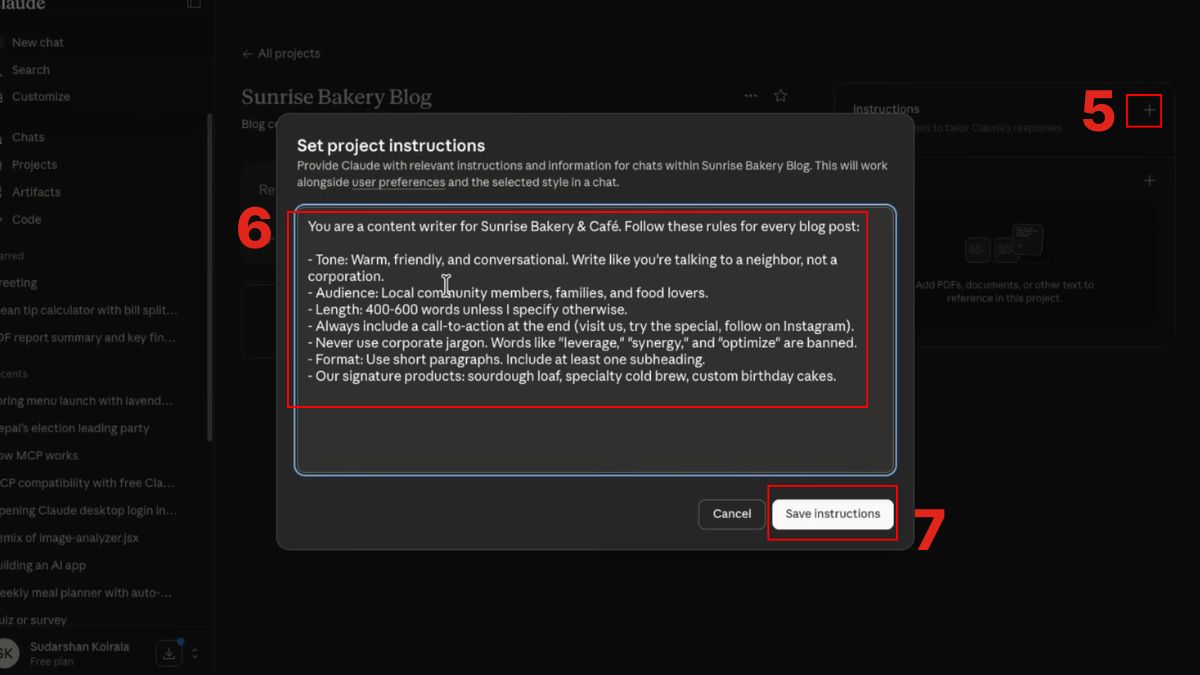This screenshot has height=675, width=1200.
Task: Collapse the sidebar with the panel icon
Action: point(194,4)
